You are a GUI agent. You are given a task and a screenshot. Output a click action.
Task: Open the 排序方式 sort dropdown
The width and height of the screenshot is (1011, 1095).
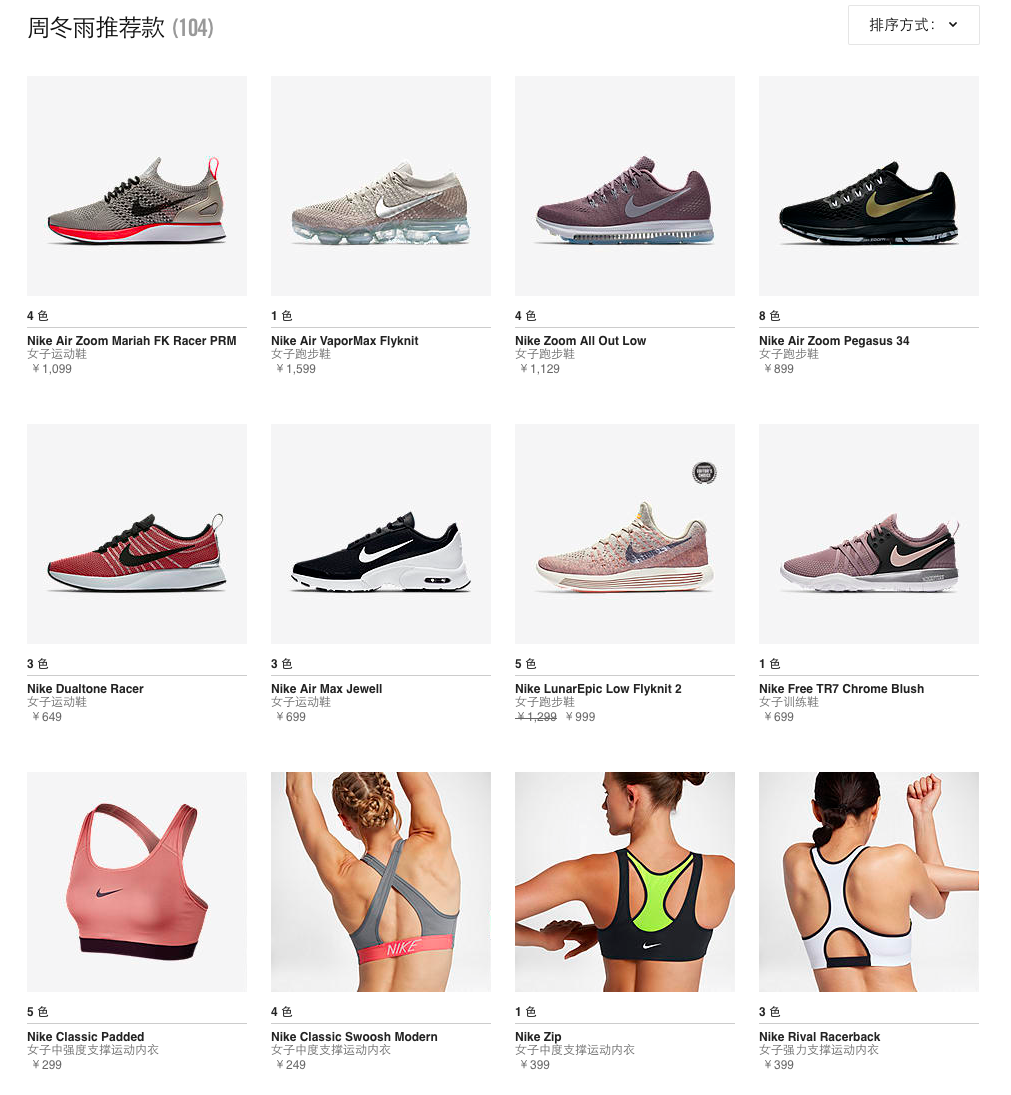coord(913,25)
